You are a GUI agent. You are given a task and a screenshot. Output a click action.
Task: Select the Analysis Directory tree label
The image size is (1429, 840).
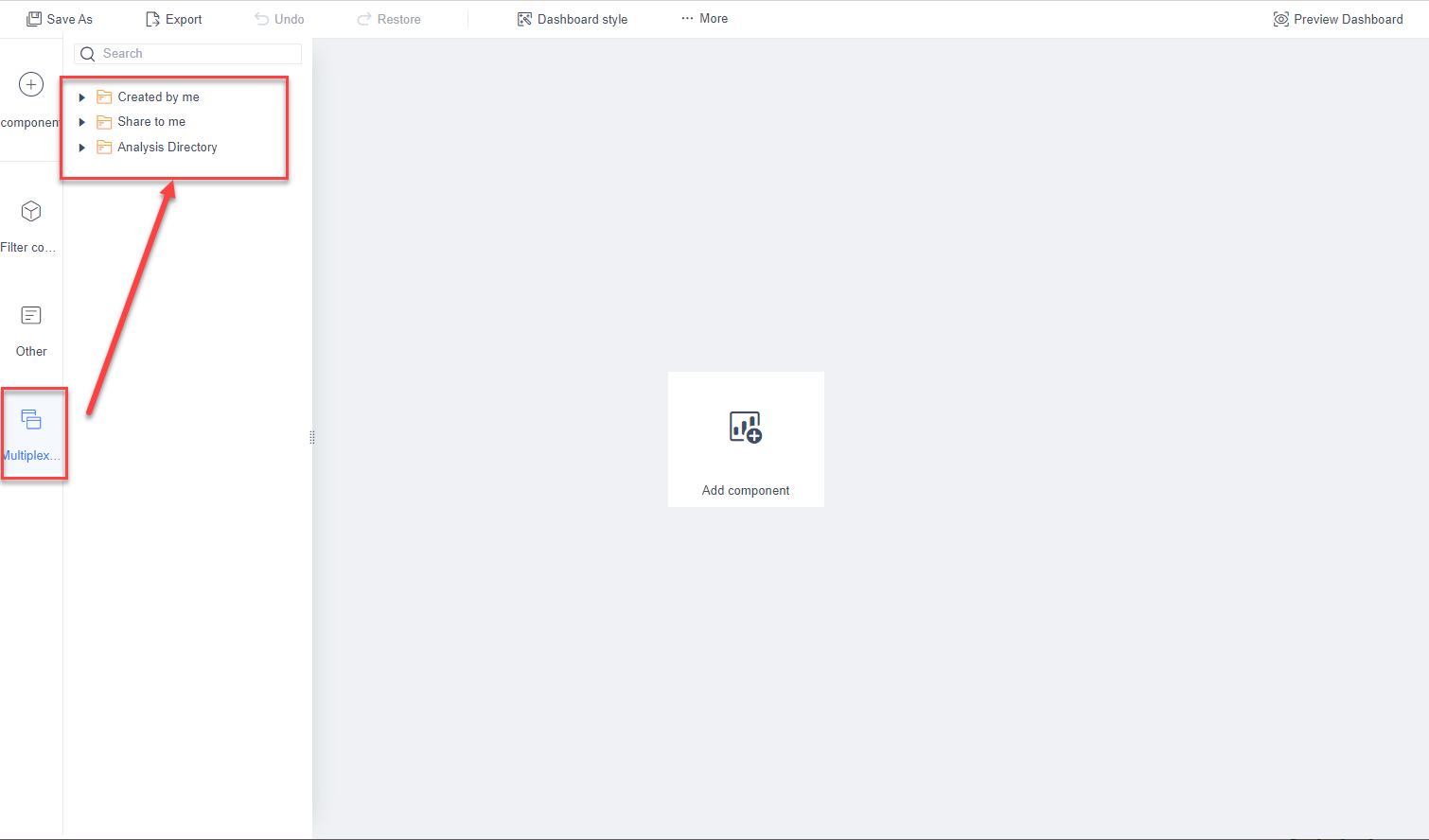tap(168, 148)
